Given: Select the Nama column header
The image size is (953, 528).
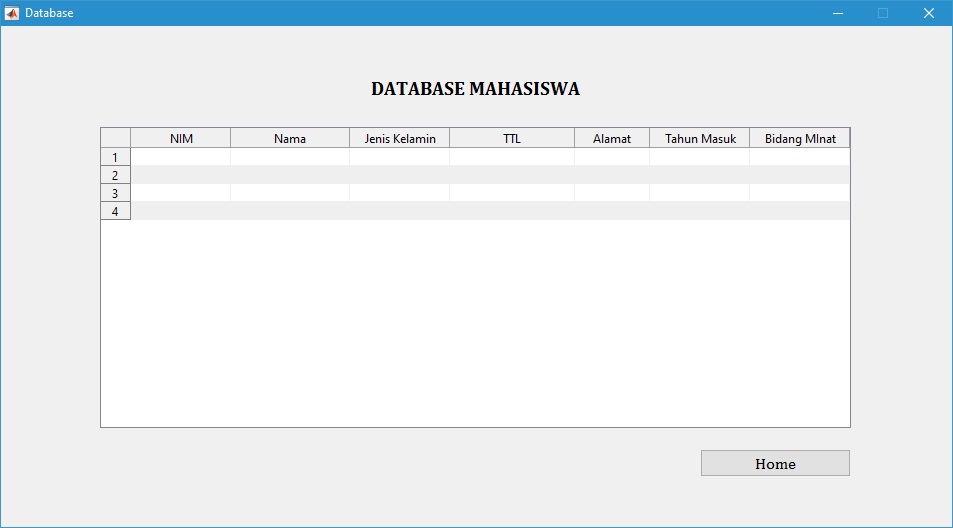Looking at the screenshot, I should click(x=290, y=139).
